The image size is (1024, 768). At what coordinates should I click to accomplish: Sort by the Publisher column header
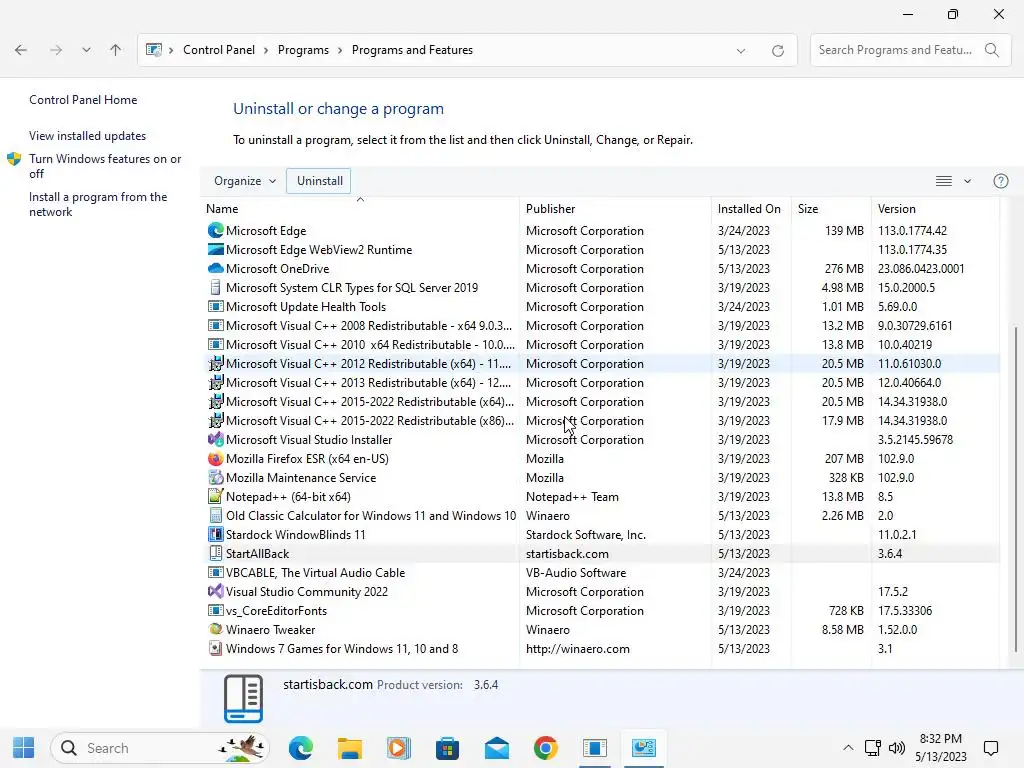(x=615, y=209)
